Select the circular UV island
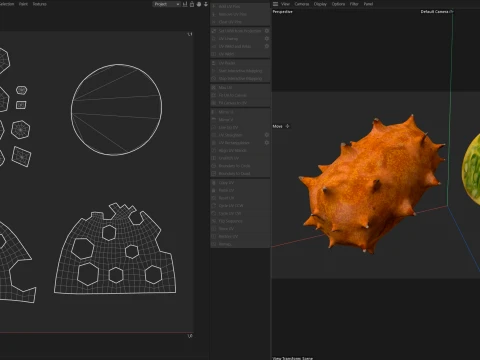 coord(116,110)
